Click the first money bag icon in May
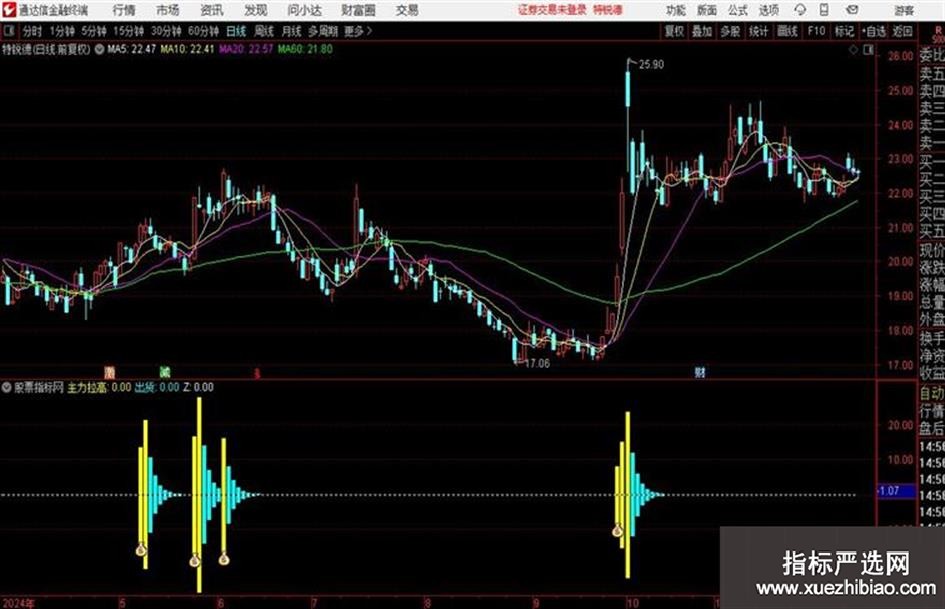Viewport: 945px width, 609px height. pos(141,549)
